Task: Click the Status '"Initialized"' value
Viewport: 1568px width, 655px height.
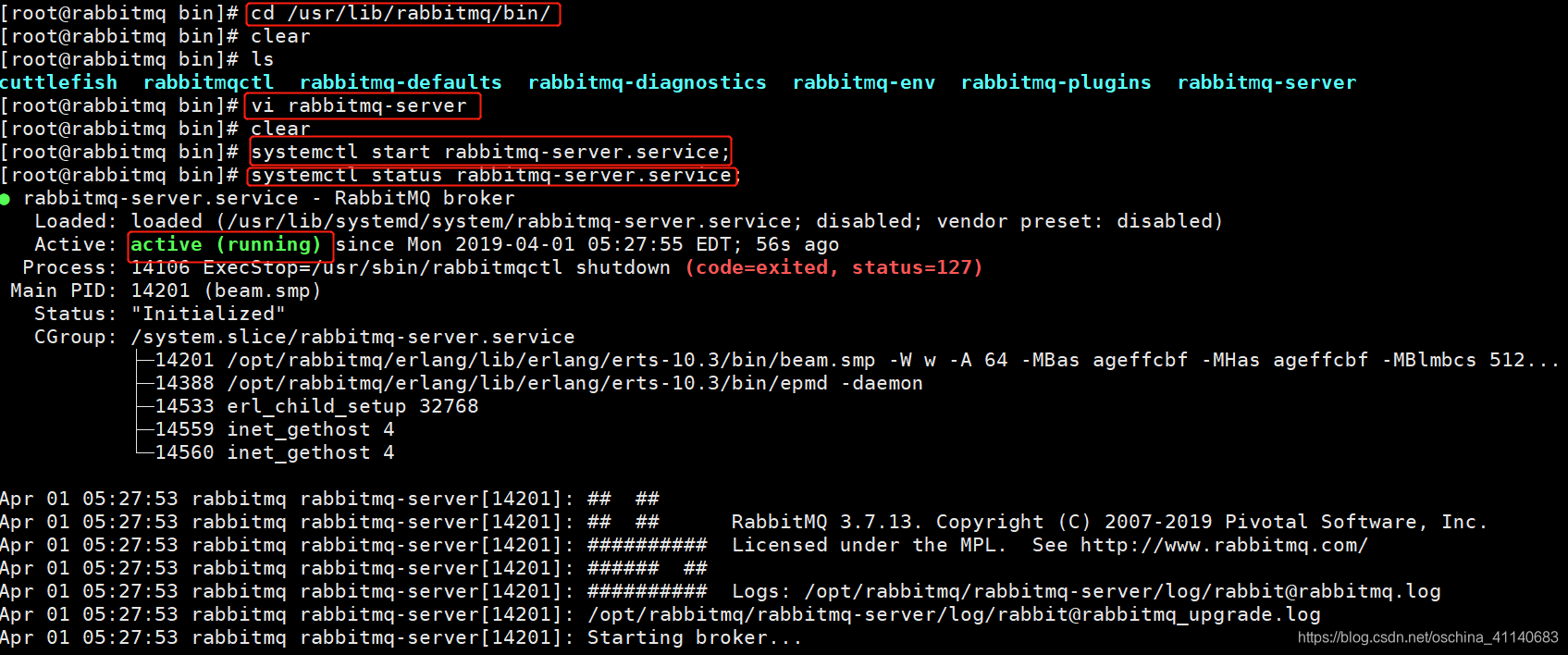Action: point(208,314)
